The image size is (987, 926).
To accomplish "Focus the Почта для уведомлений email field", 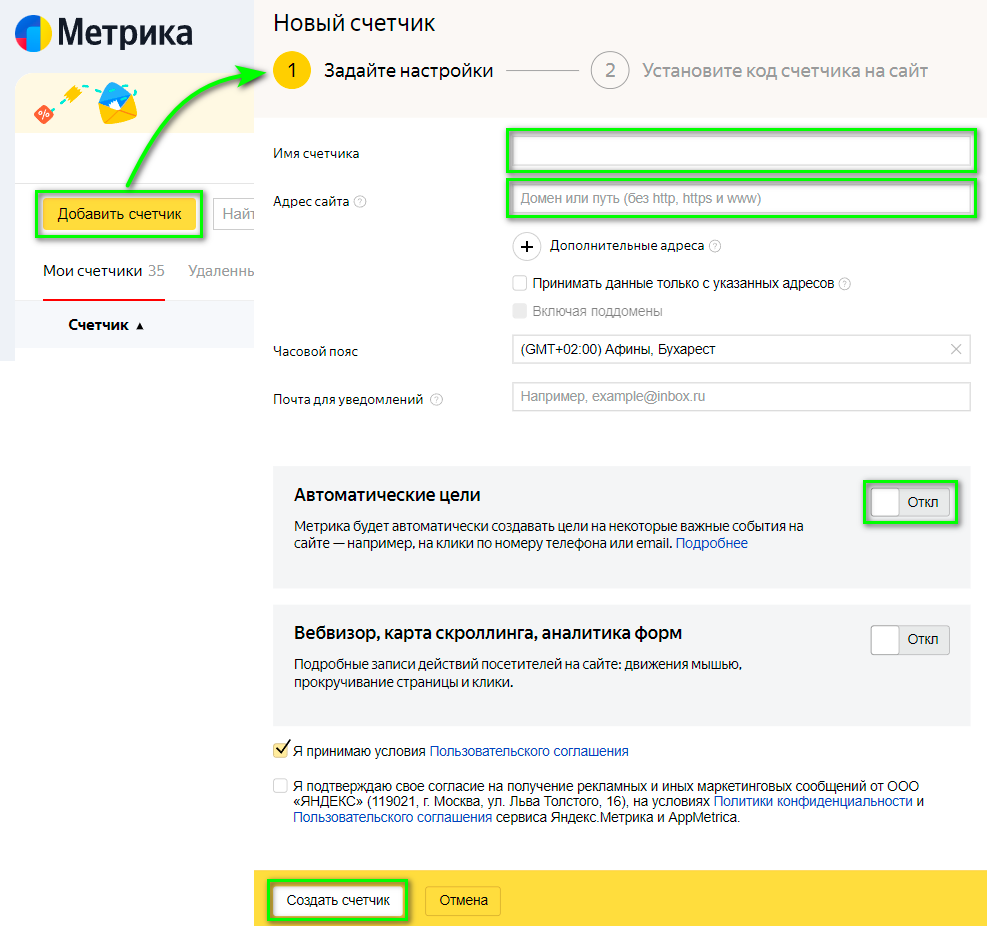I will tap(741, 397).
